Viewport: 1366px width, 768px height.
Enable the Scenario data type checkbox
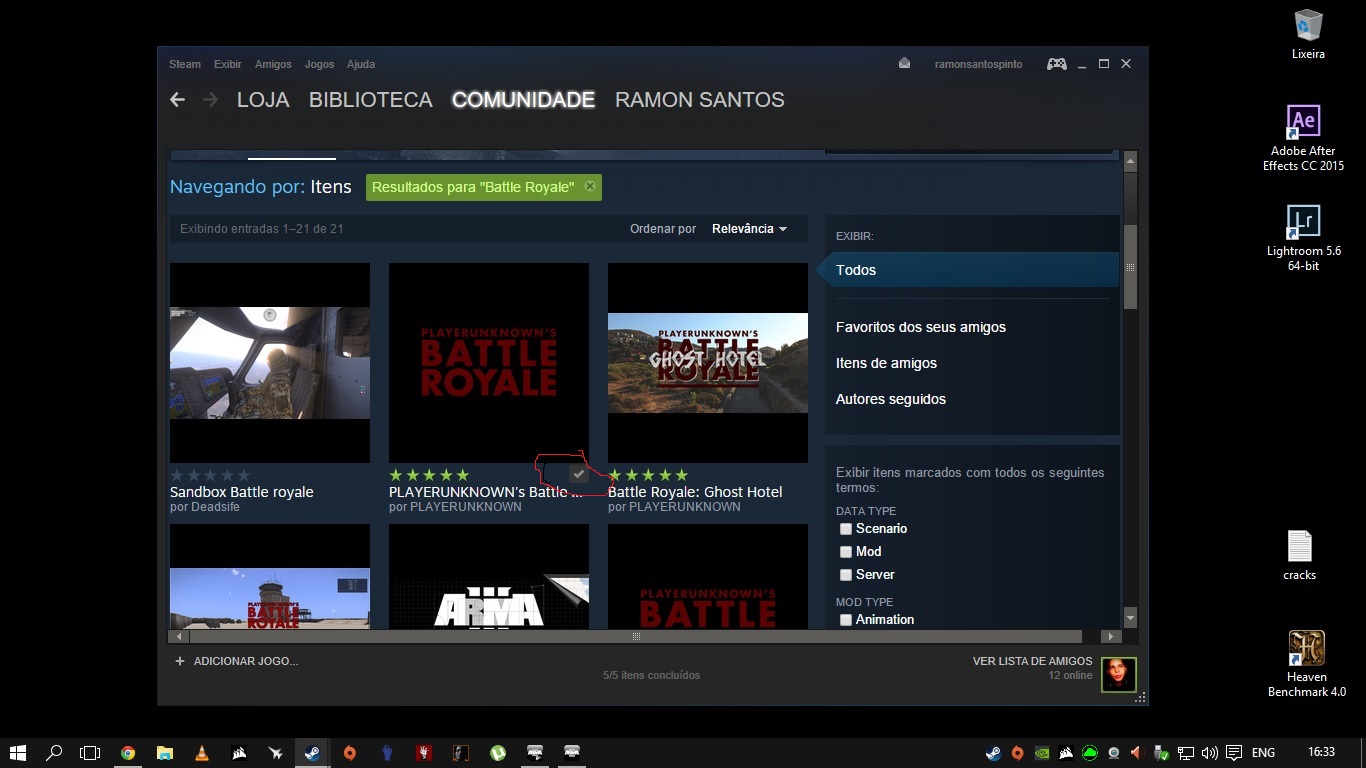click(846, 529)
